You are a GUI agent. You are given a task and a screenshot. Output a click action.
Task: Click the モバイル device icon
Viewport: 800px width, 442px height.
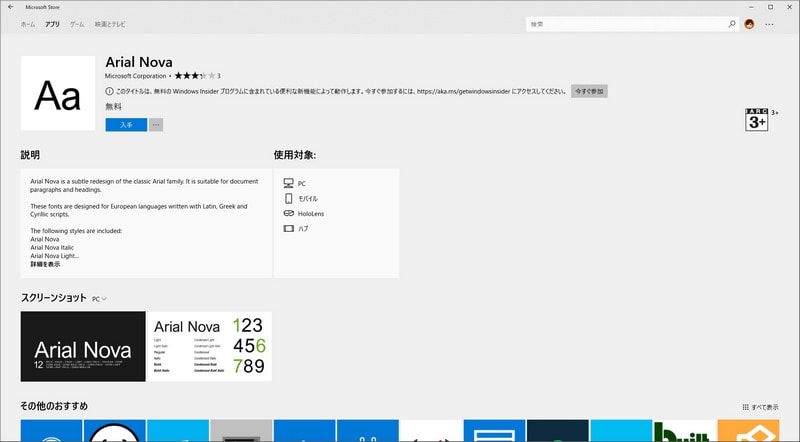pyautogui.click(x=289, y=198)
